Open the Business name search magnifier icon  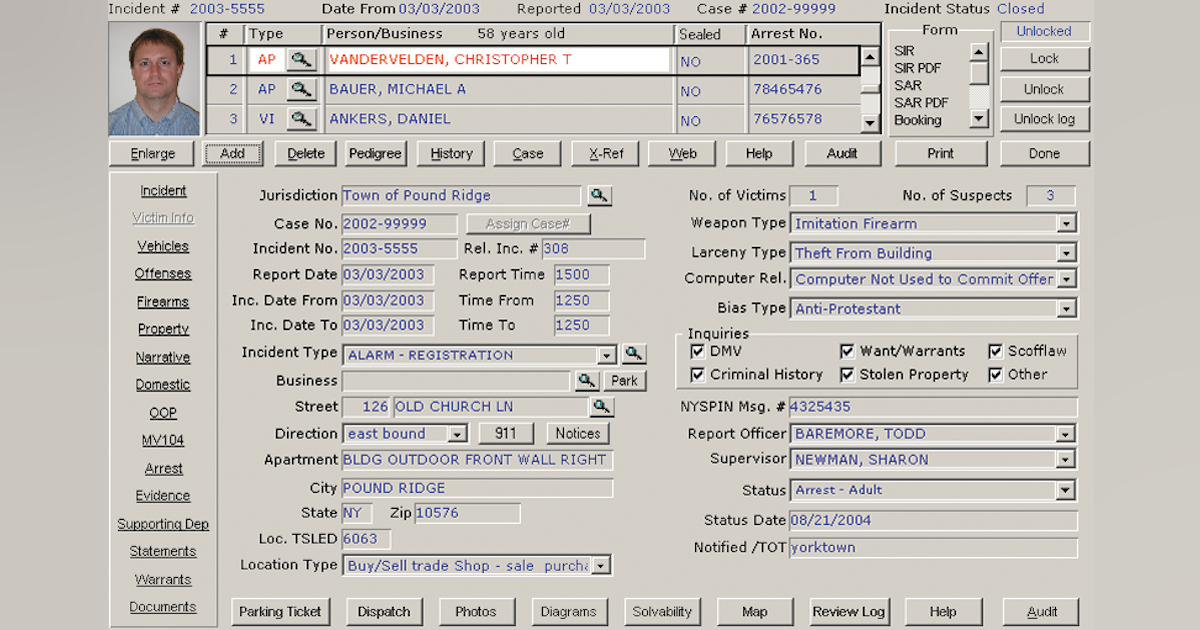pos(589,380)
